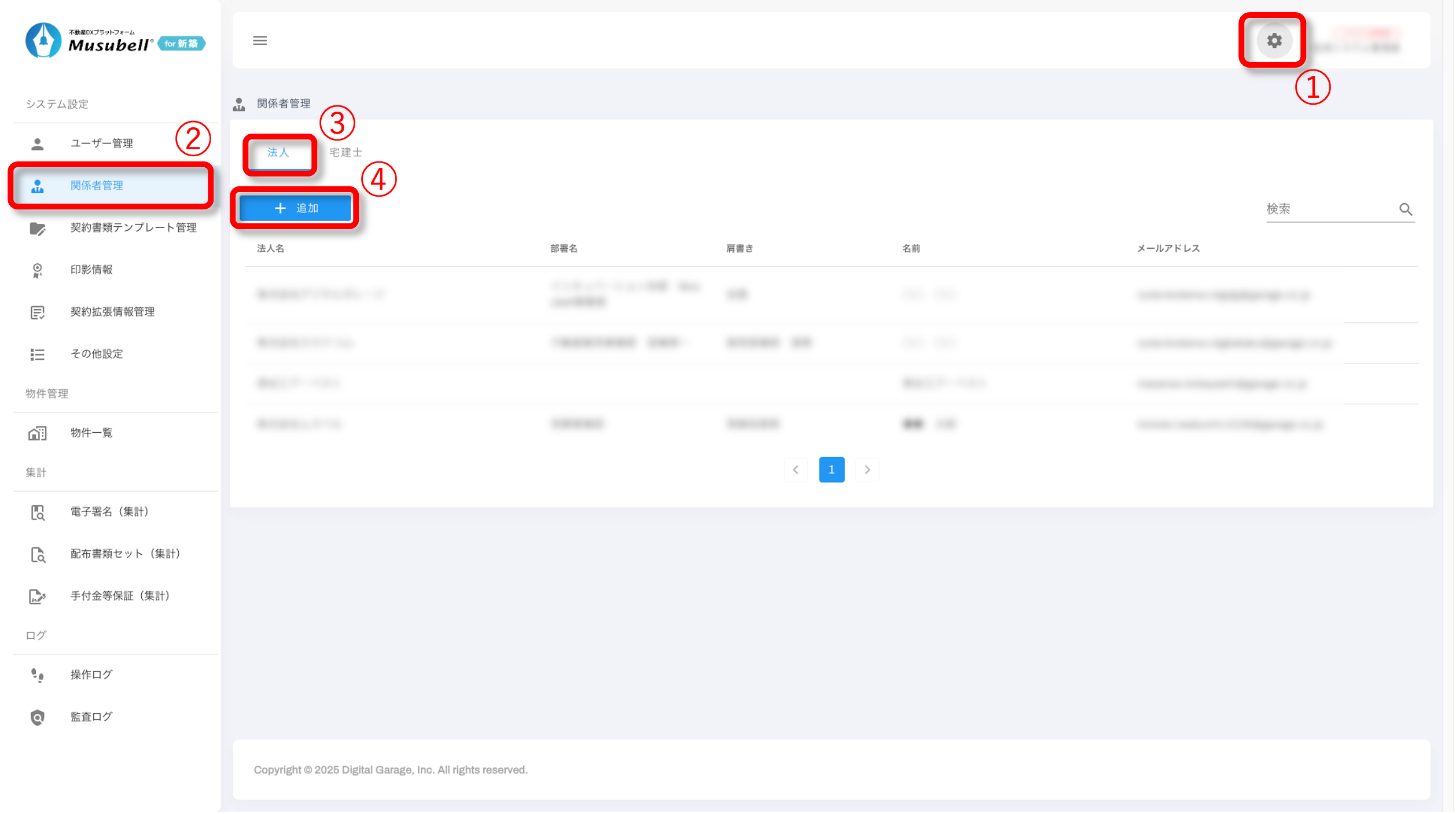Open 契約拡張情報管理 in the sidebar
1456x814 pixels.
click(x=112, y=312)
